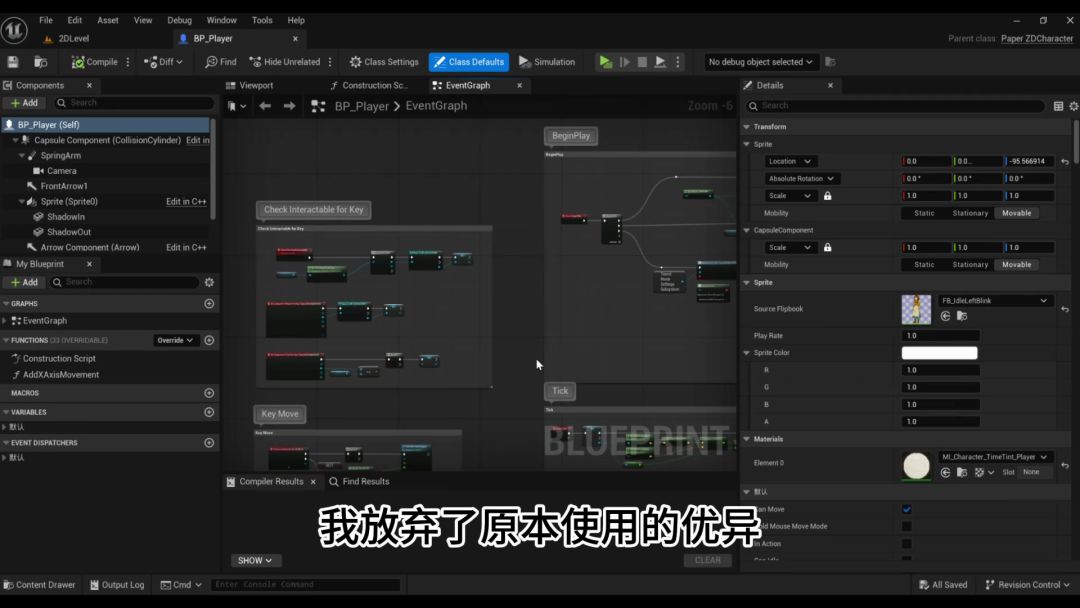Navigate back in graph history
This screenshot has width=1080, height=608.
click(265, 106)
